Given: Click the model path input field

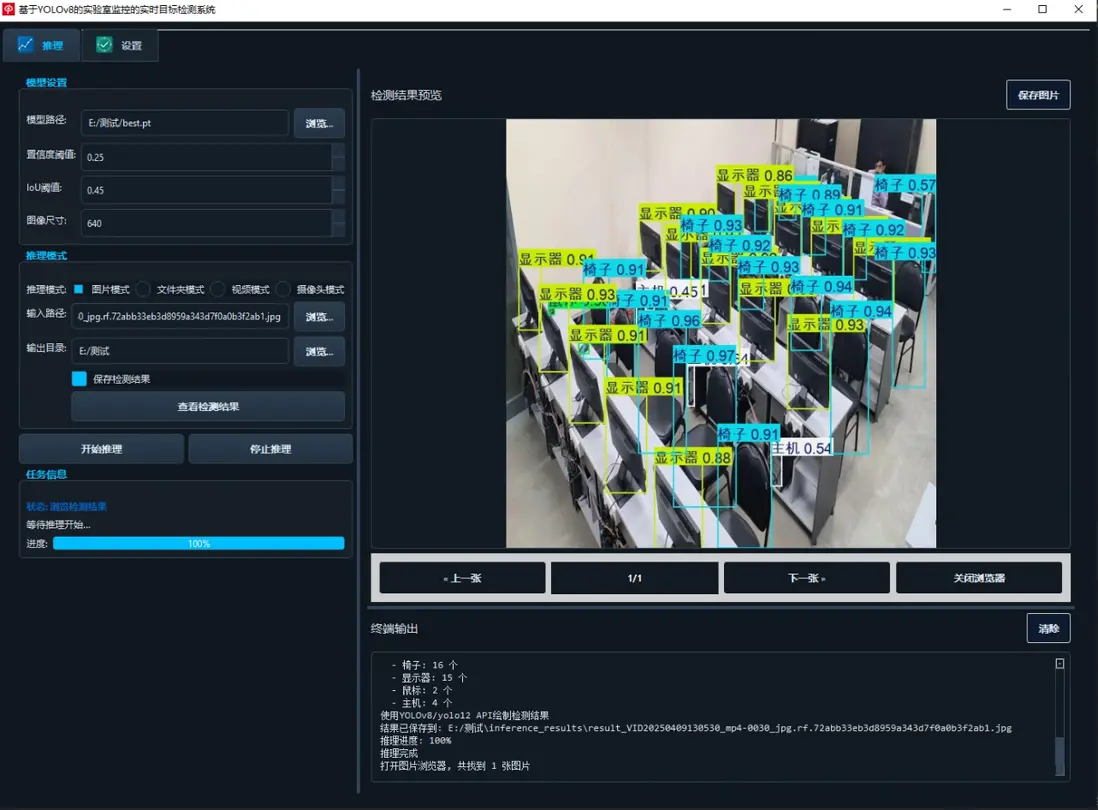Looking at the screenshot, I should tap(185, 123).
